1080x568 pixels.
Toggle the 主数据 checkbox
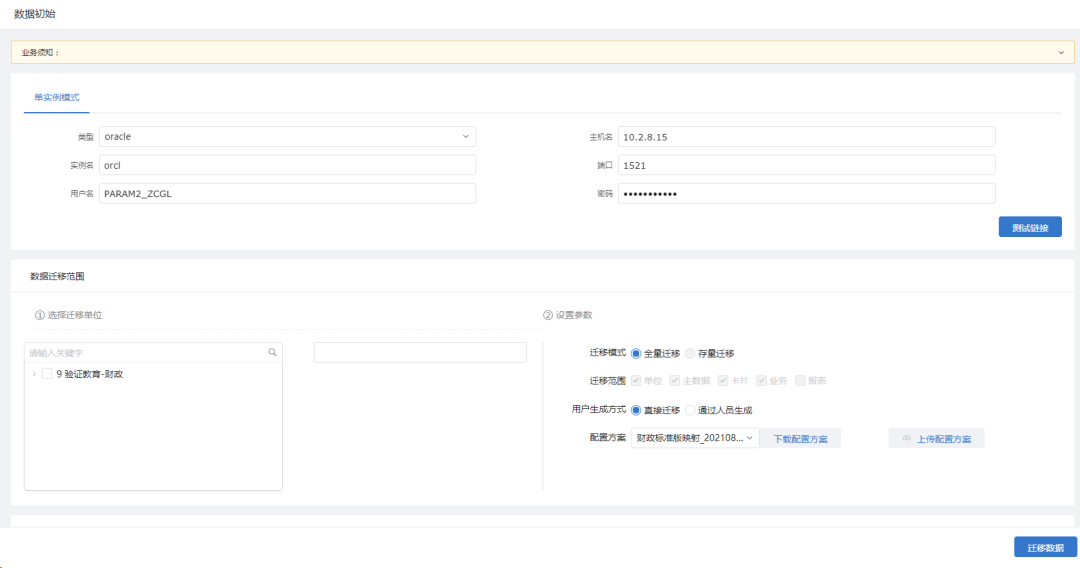[674, 381]
